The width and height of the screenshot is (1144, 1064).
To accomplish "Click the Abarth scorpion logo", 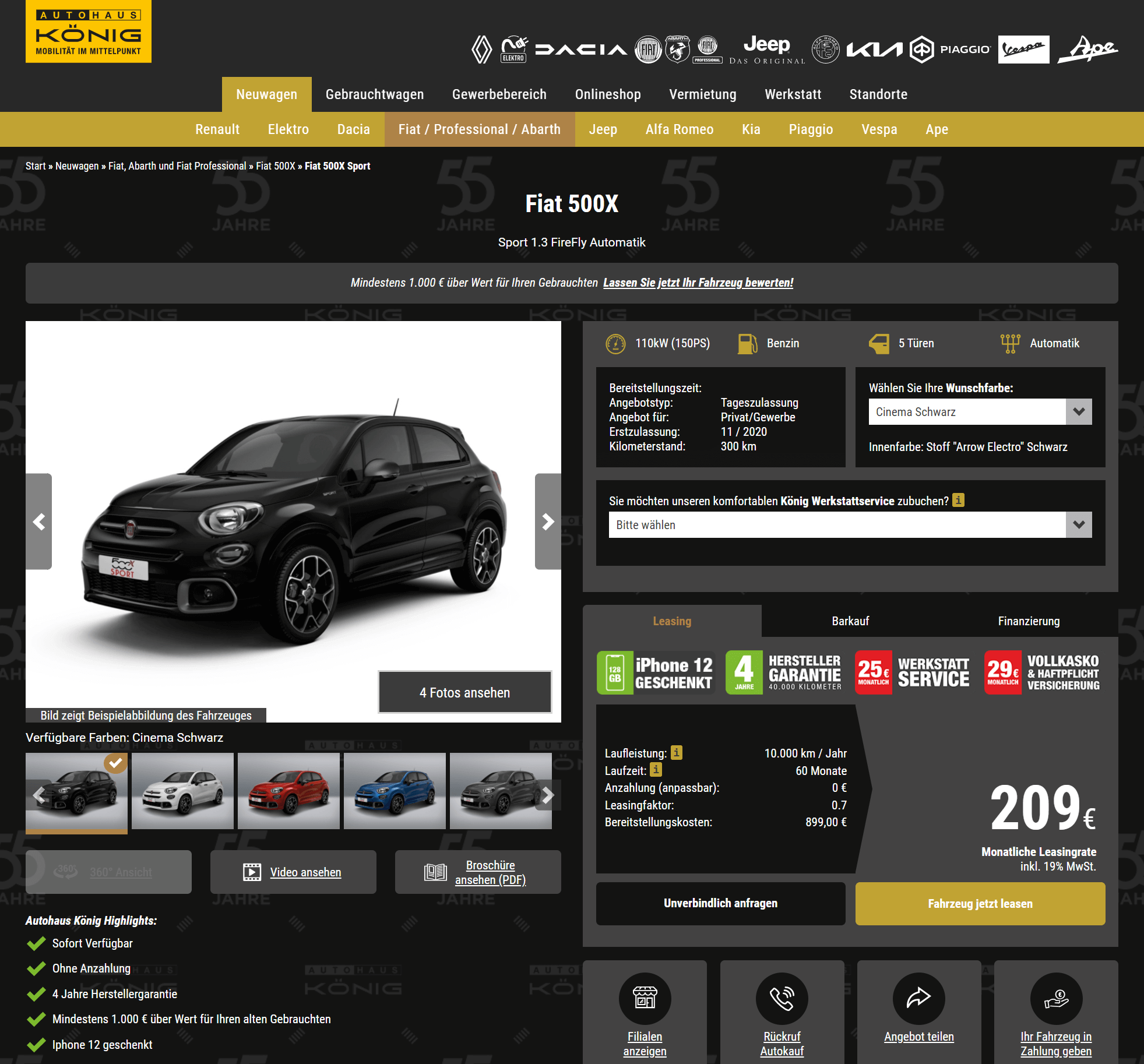I will [678, 50].
